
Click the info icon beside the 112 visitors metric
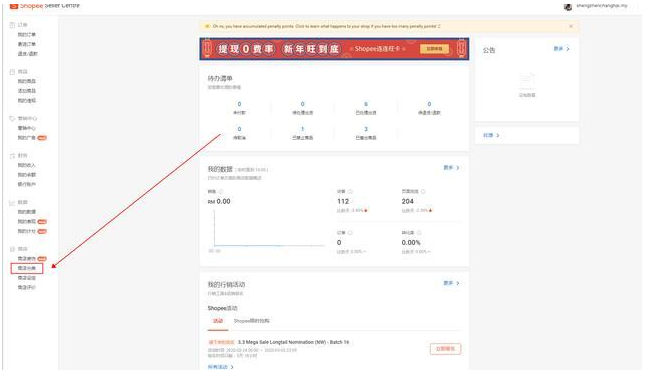(x=350, y=192)
